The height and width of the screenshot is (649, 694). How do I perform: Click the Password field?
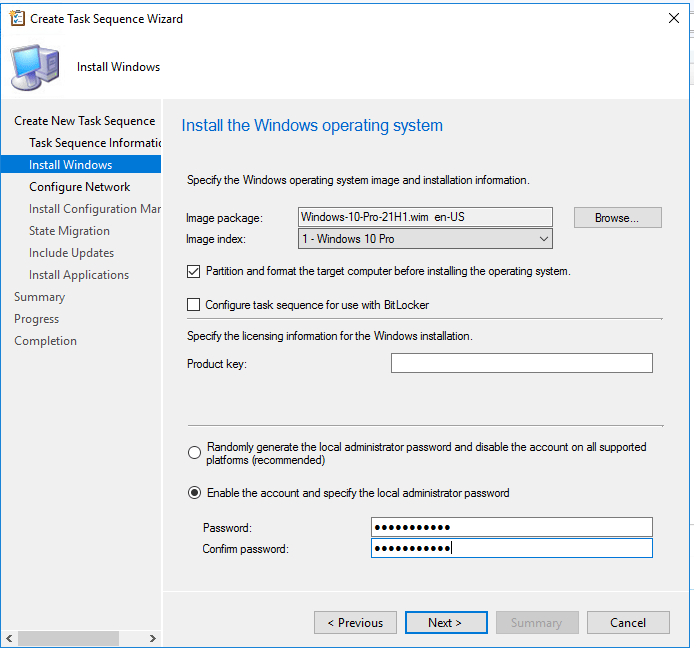click(x=512, y=527)
